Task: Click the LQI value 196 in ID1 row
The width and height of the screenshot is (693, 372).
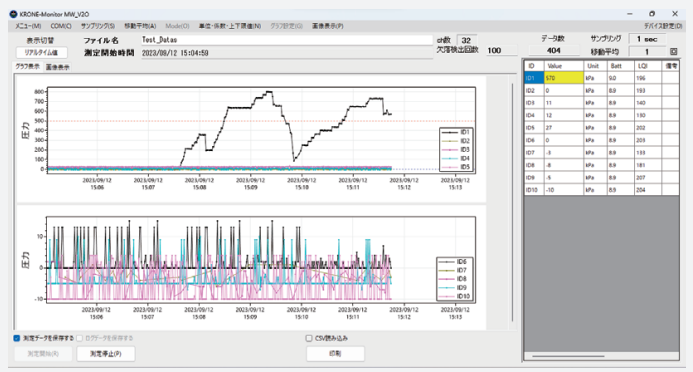Action: [647, 78]
